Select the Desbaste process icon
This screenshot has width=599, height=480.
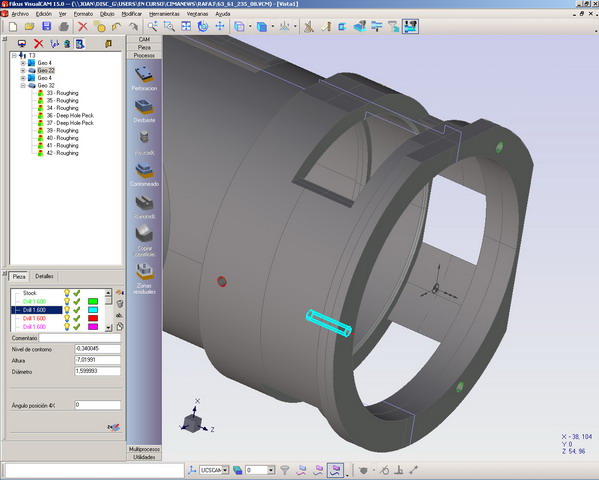(x=144, y=107)
